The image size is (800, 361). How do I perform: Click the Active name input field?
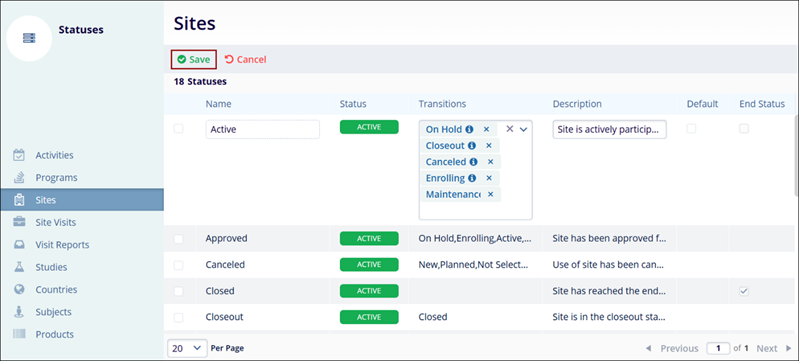point(263,130)
